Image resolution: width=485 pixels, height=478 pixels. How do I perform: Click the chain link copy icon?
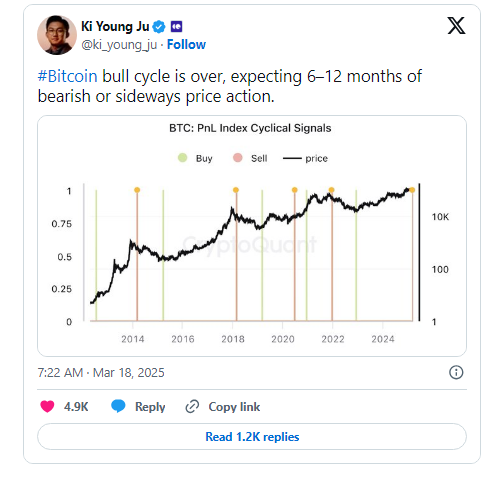pos(192,407)
